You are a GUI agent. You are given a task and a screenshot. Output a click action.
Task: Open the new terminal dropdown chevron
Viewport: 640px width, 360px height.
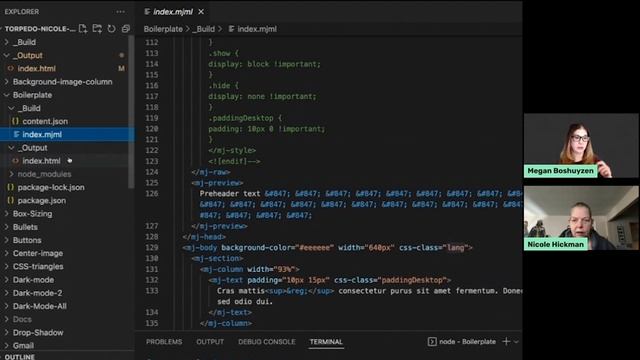click(x=516, y=342)
